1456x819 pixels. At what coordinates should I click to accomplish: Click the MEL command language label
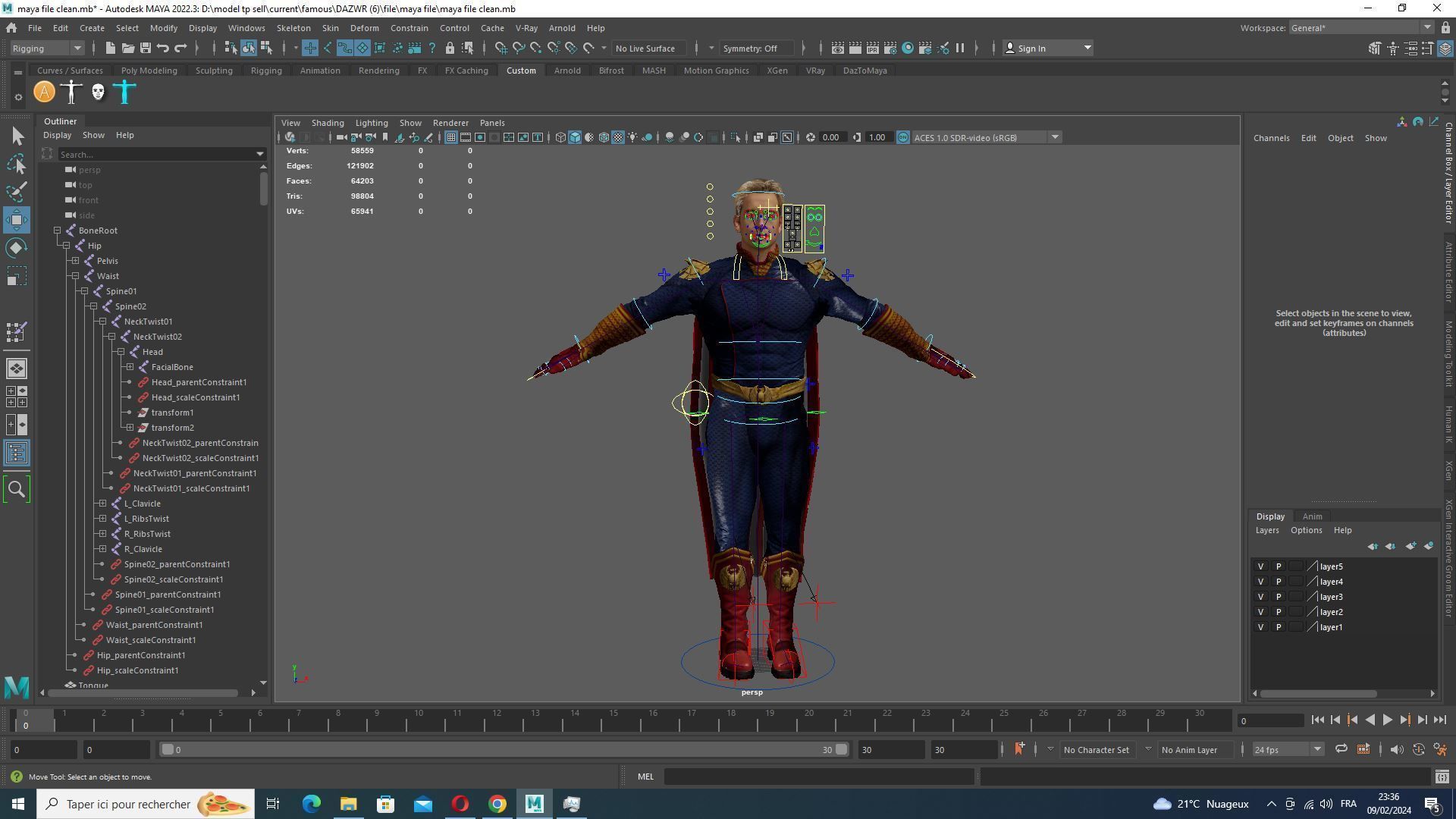[645, 777]
